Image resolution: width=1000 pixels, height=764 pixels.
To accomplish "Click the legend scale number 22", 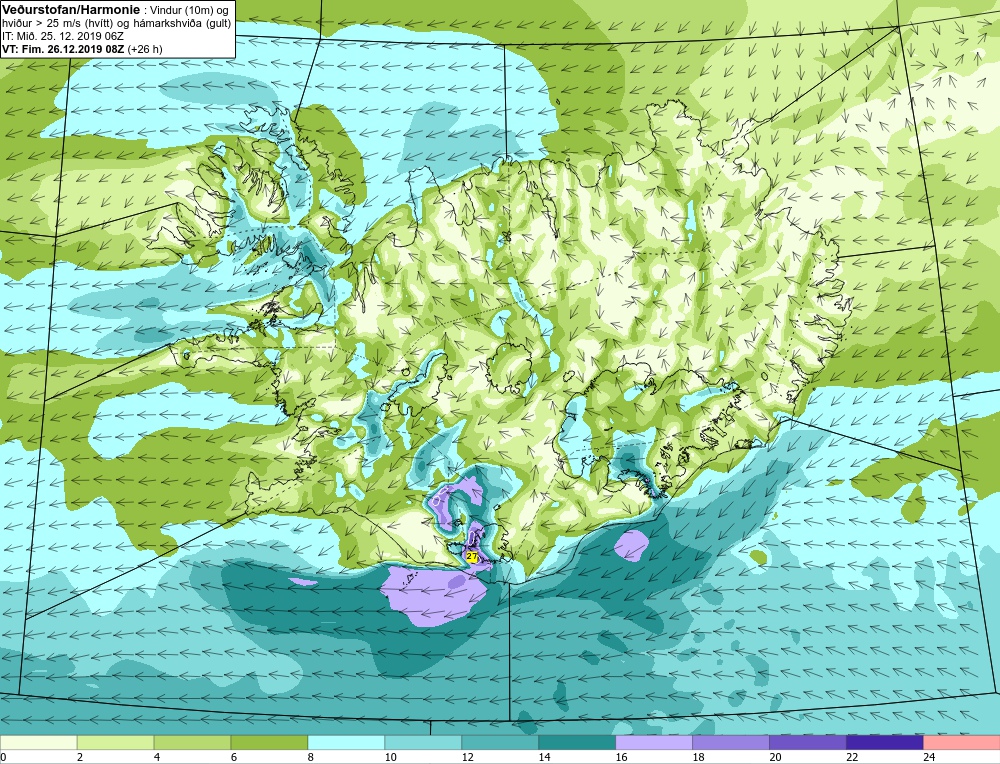I will tap(851, 757).
